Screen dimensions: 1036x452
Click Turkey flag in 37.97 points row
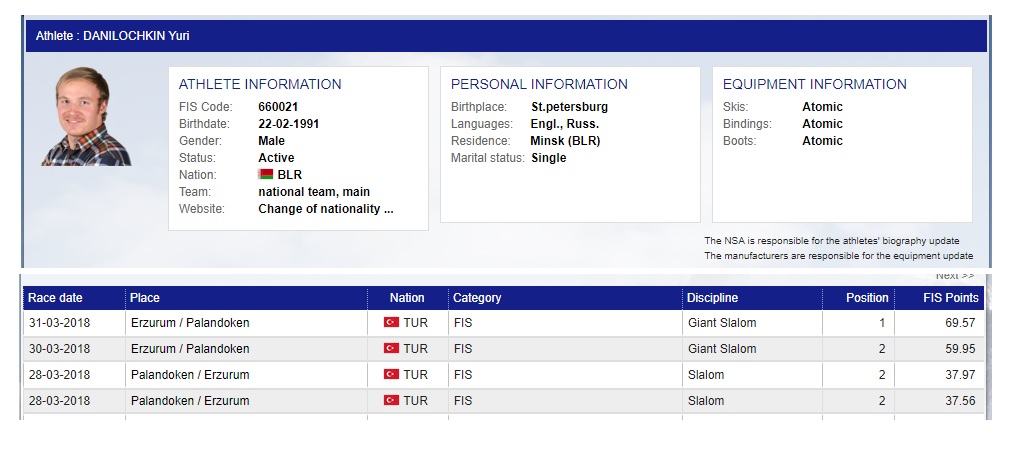coord(391,374)
